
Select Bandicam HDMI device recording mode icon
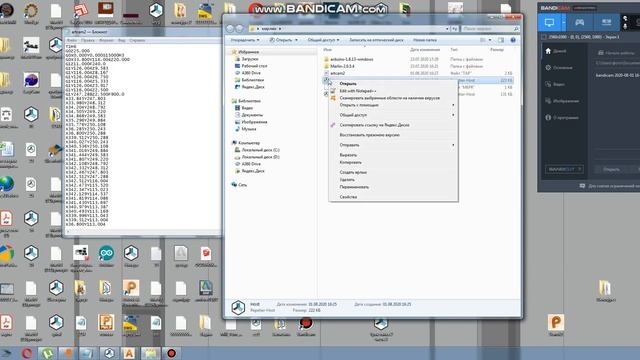point(606,22)
